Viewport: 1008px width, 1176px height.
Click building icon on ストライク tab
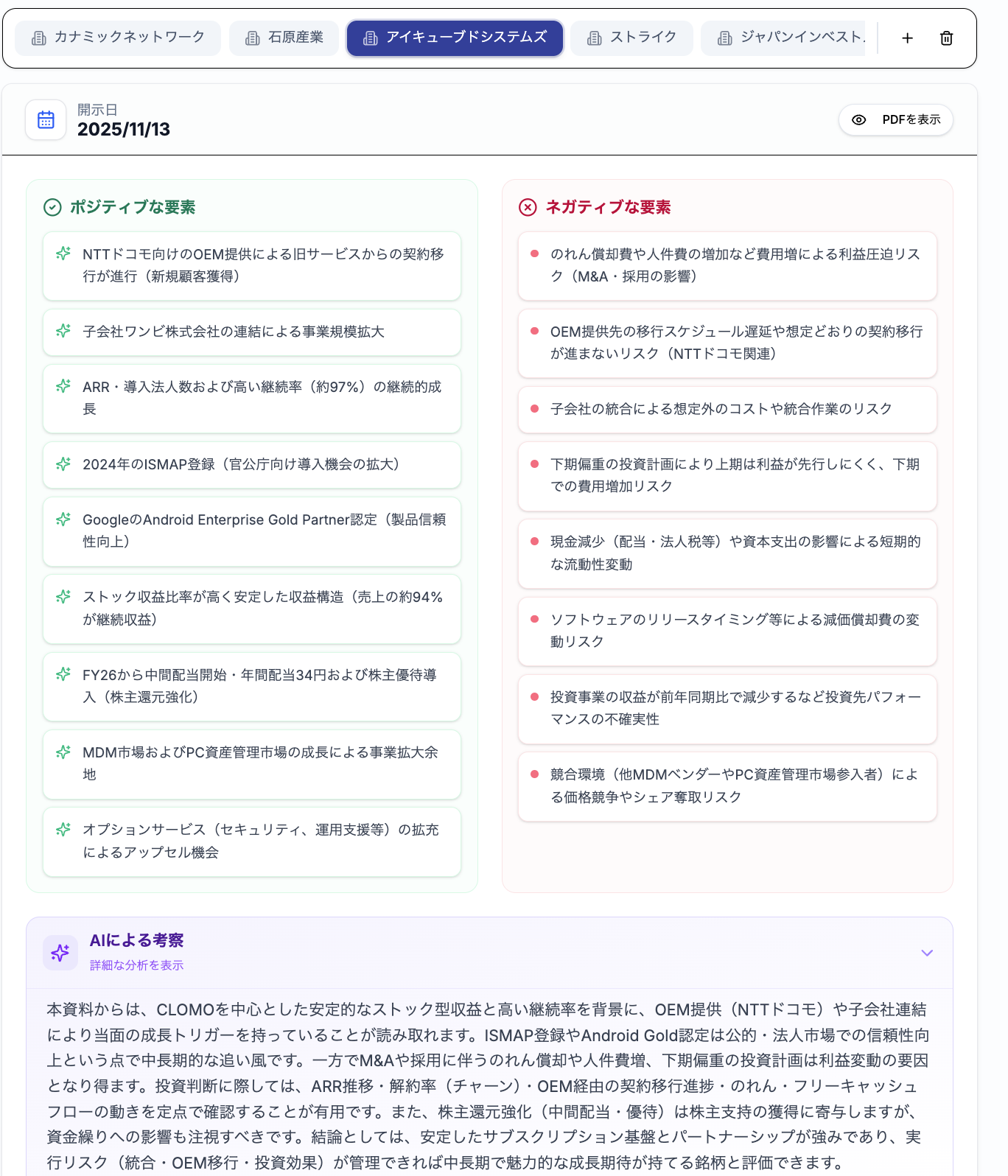pyautogui.click(x=594, y=38)
